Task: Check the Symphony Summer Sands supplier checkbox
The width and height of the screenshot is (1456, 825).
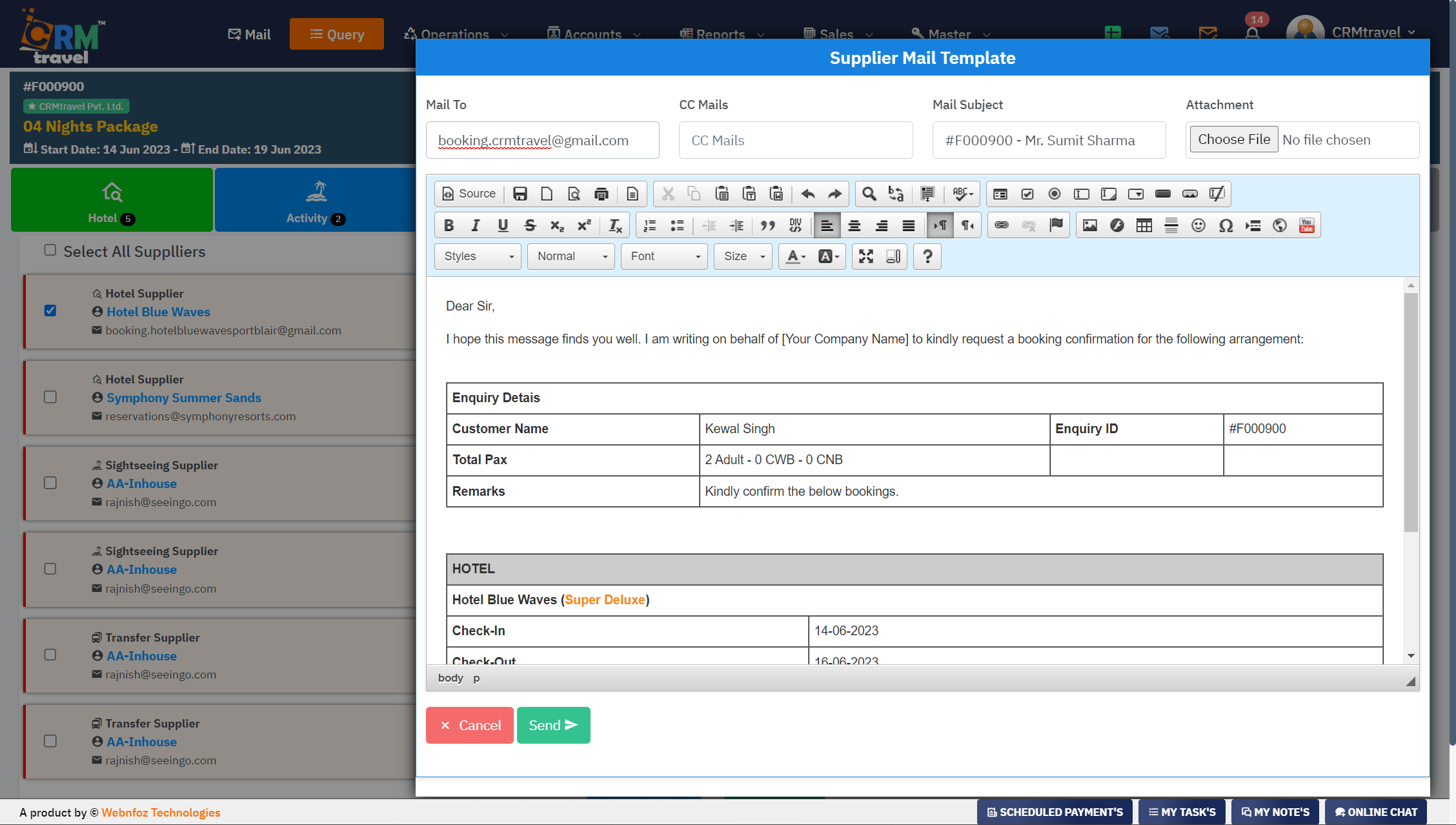Action: [50, 396]
